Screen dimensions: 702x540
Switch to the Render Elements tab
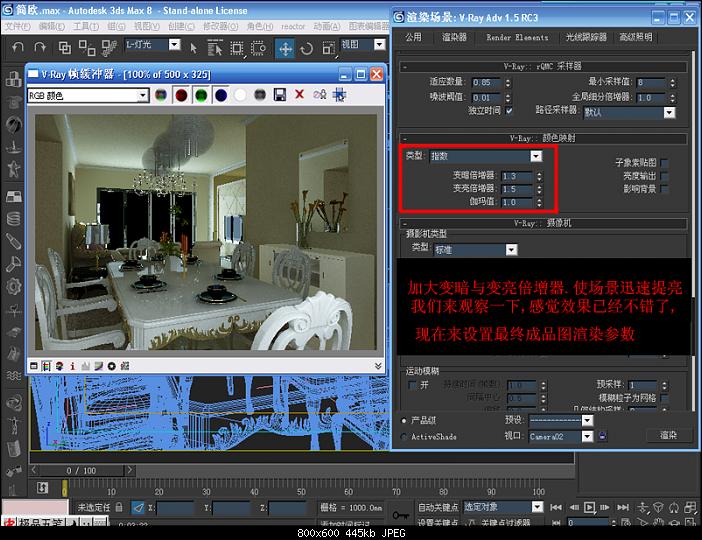click(x=517, y=37)
